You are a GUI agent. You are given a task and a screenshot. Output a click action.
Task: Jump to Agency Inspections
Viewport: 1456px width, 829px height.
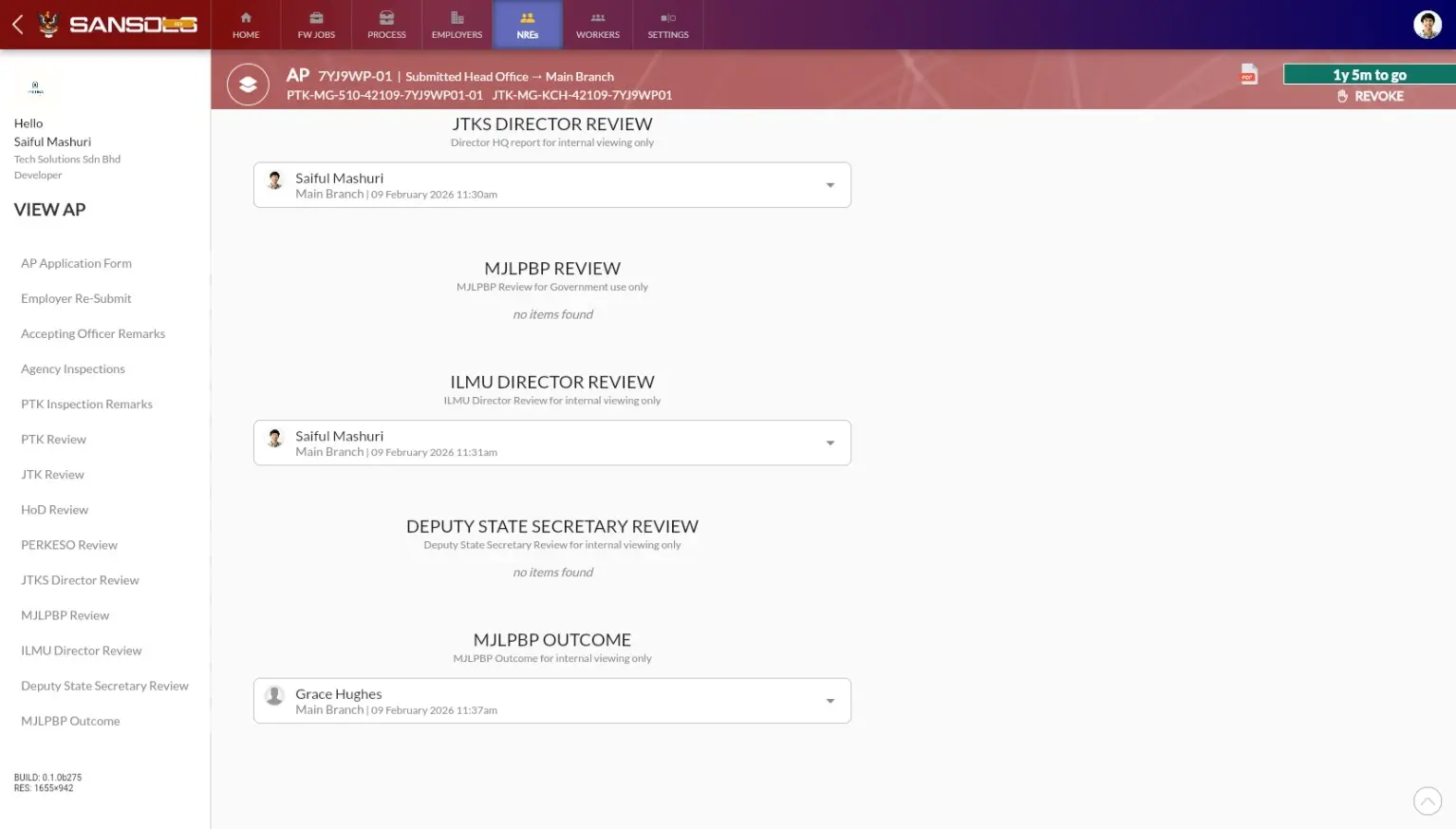pyautogui.click(x=73, y=368)
